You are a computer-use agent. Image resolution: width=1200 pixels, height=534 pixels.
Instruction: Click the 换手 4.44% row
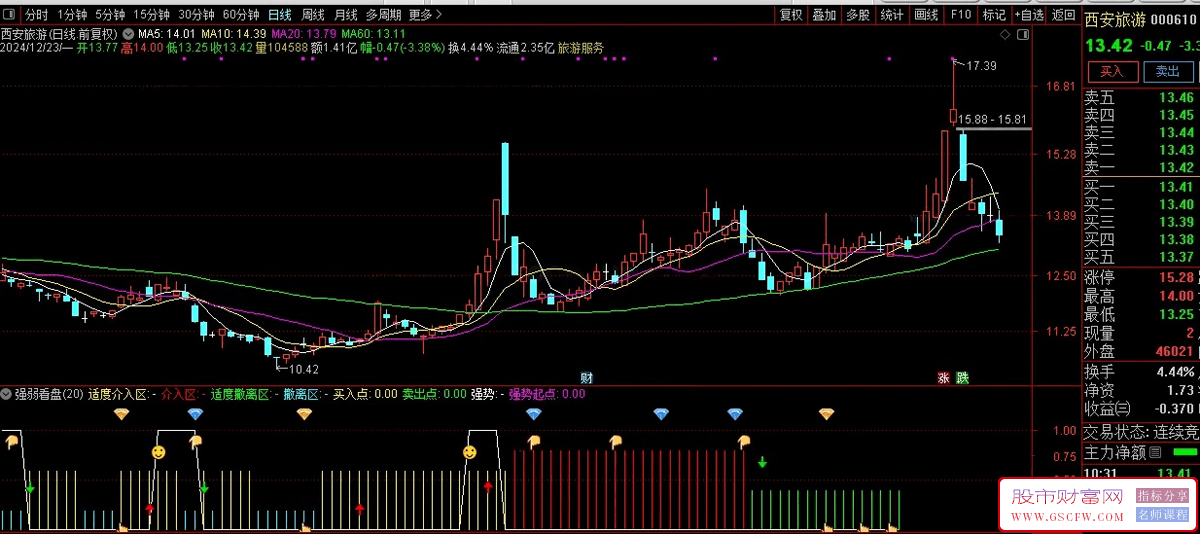click(x=1142, y=371)
